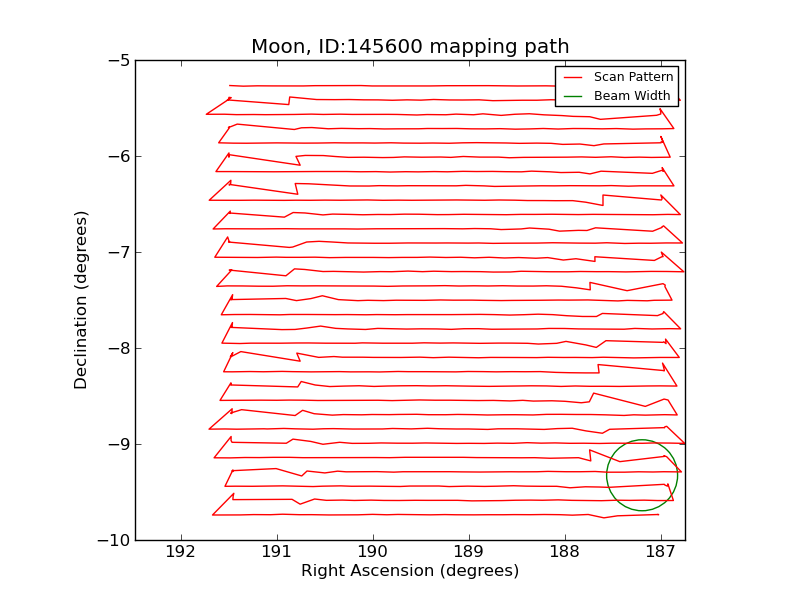Select the 189 Right Ascension tick label
The image size is (800, 600).
point(468,552)
